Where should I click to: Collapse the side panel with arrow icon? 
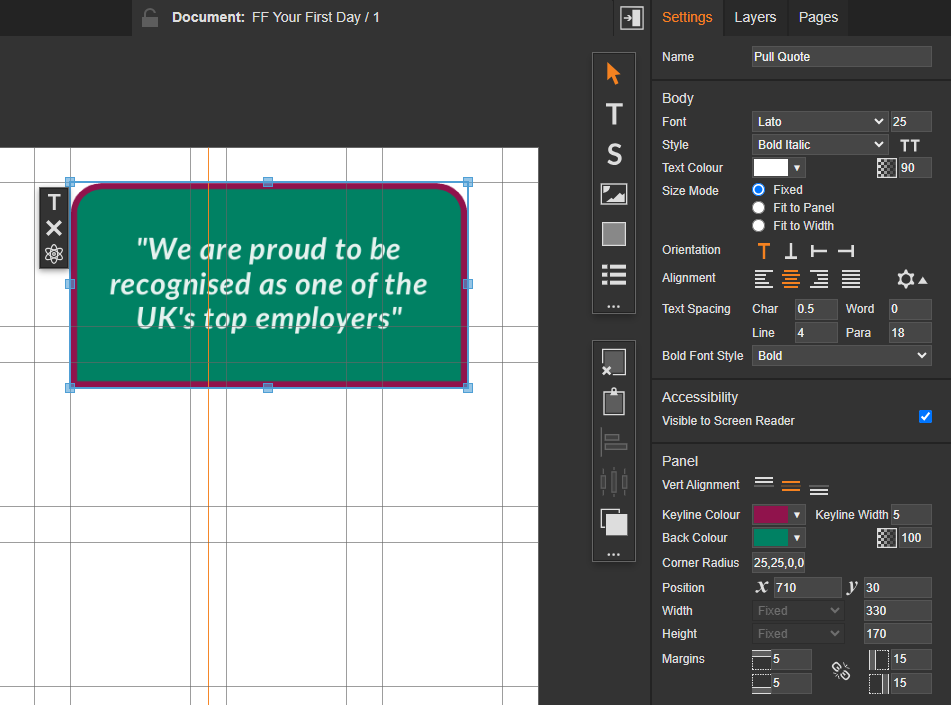click(631, 17)
